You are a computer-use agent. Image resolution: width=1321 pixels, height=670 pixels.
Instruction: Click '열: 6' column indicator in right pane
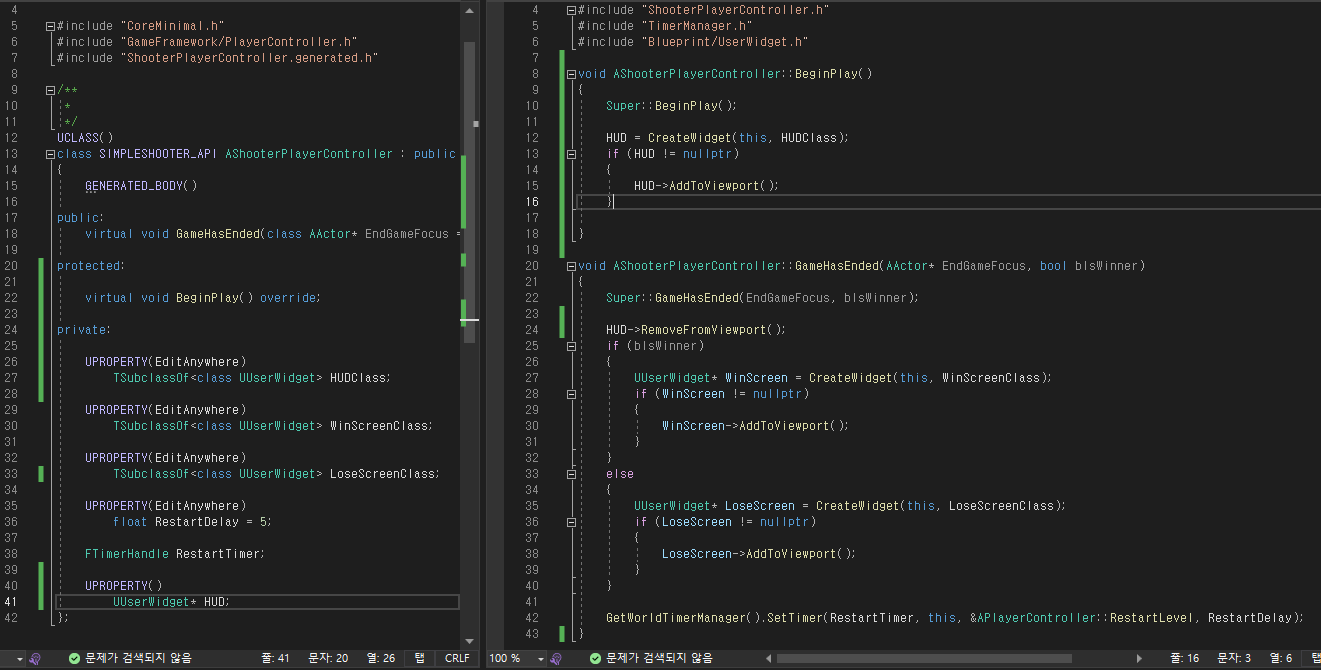1281,658
